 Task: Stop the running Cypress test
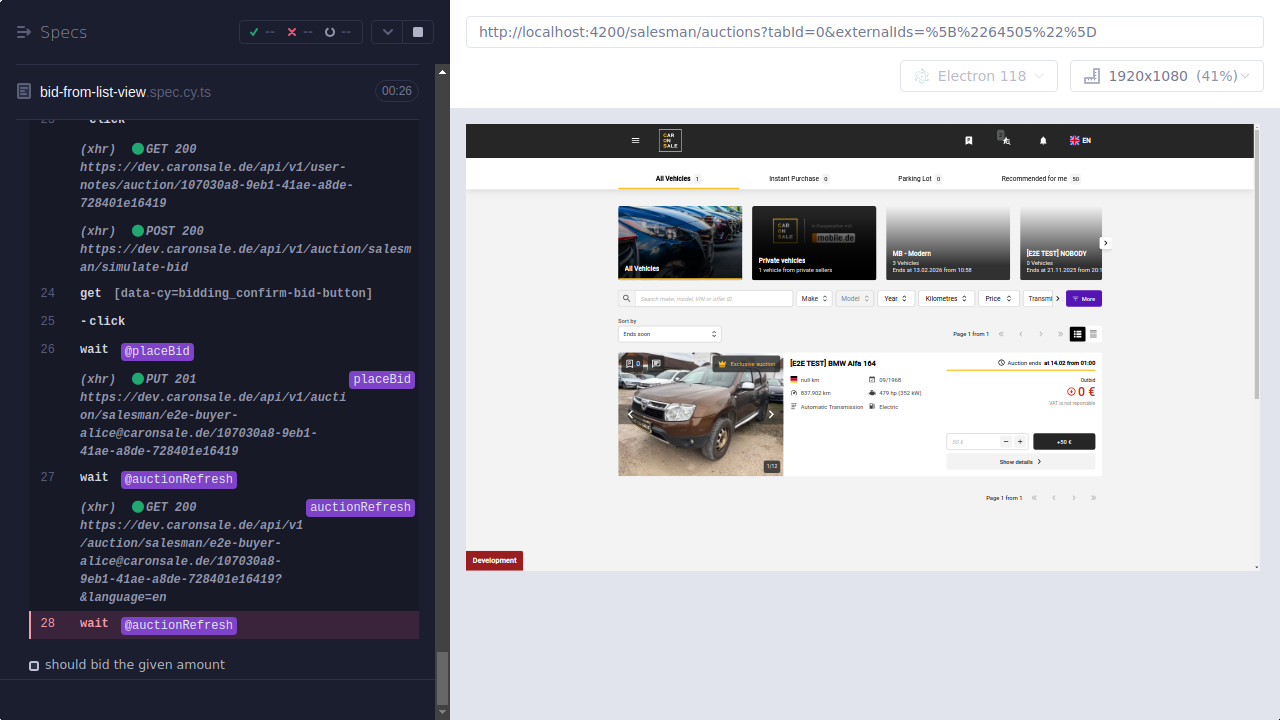(x=417, y=31)
